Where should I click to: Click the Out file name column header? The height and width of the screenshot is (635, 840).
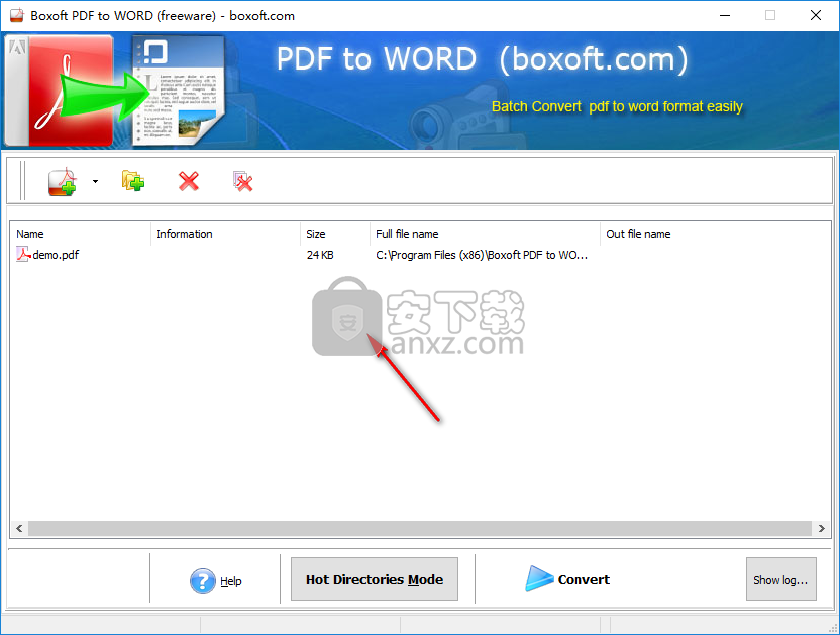(715, 234)
